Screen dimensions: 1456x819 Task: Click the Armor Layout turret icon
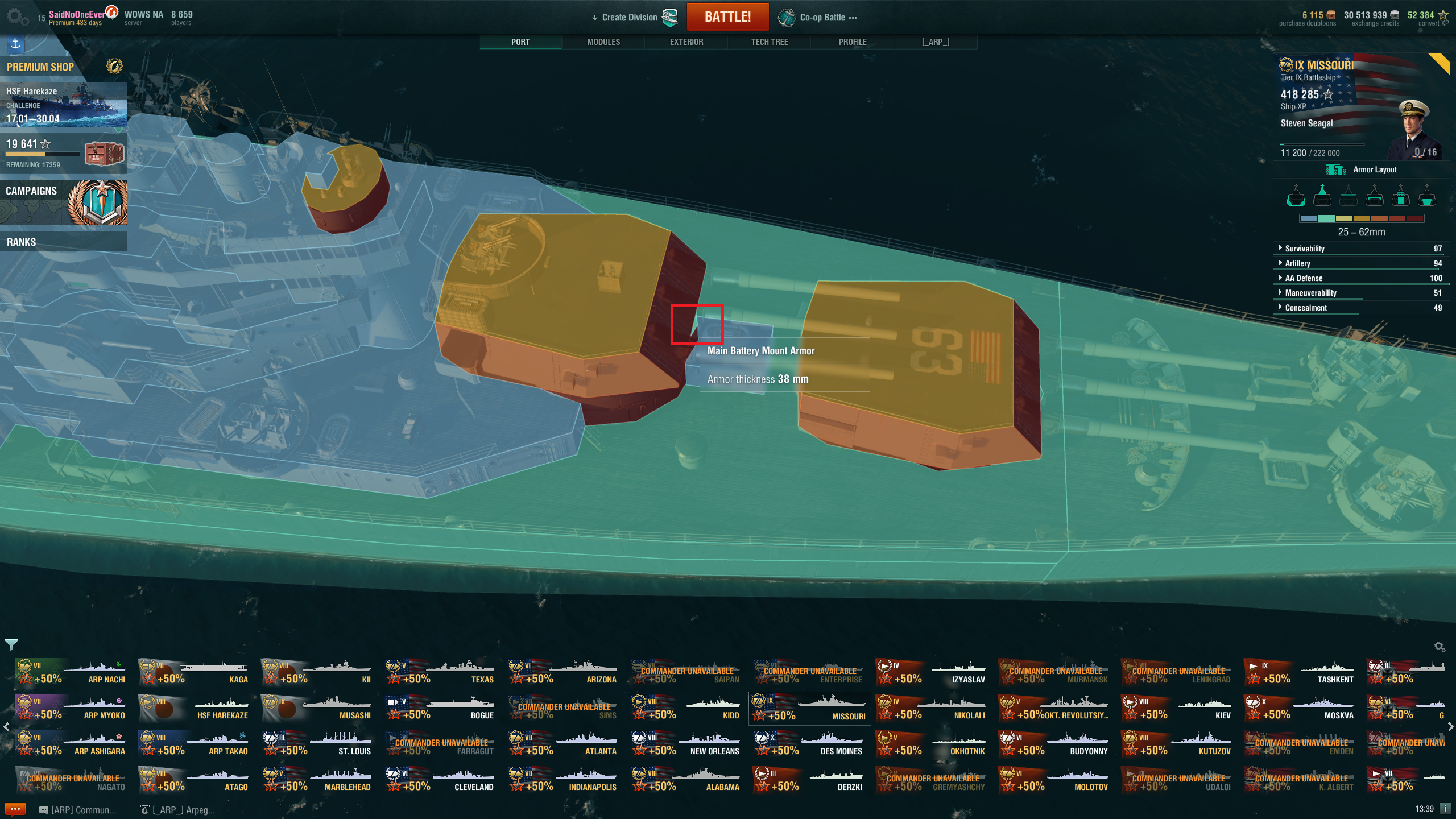point(1336,169)
